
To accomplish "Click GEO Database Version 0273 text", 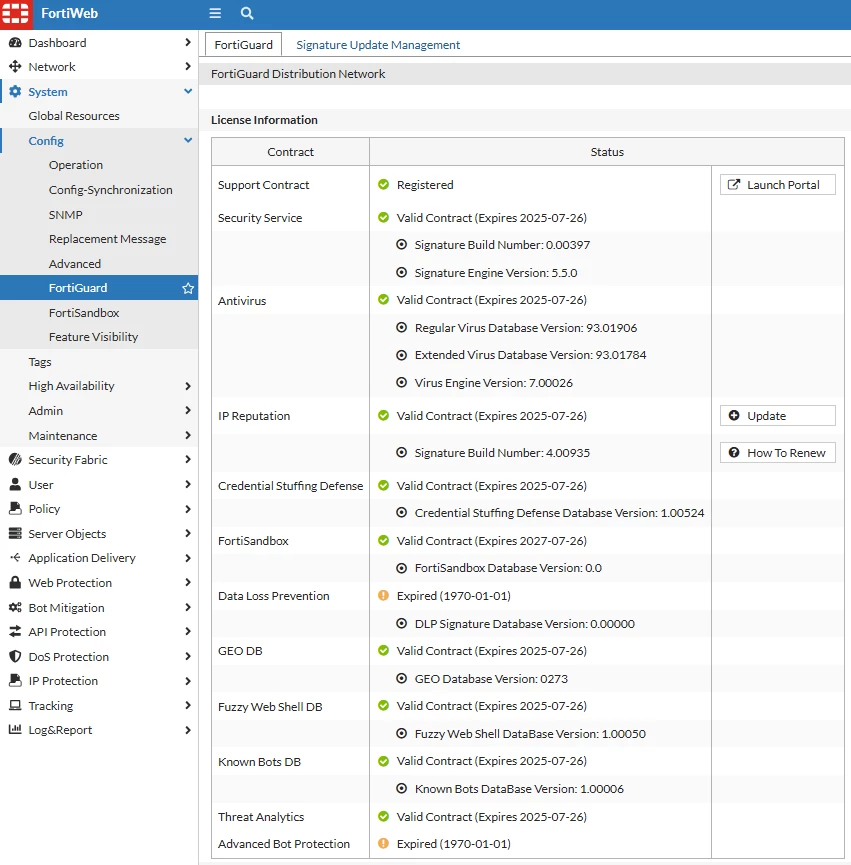I will click(491, 679).
